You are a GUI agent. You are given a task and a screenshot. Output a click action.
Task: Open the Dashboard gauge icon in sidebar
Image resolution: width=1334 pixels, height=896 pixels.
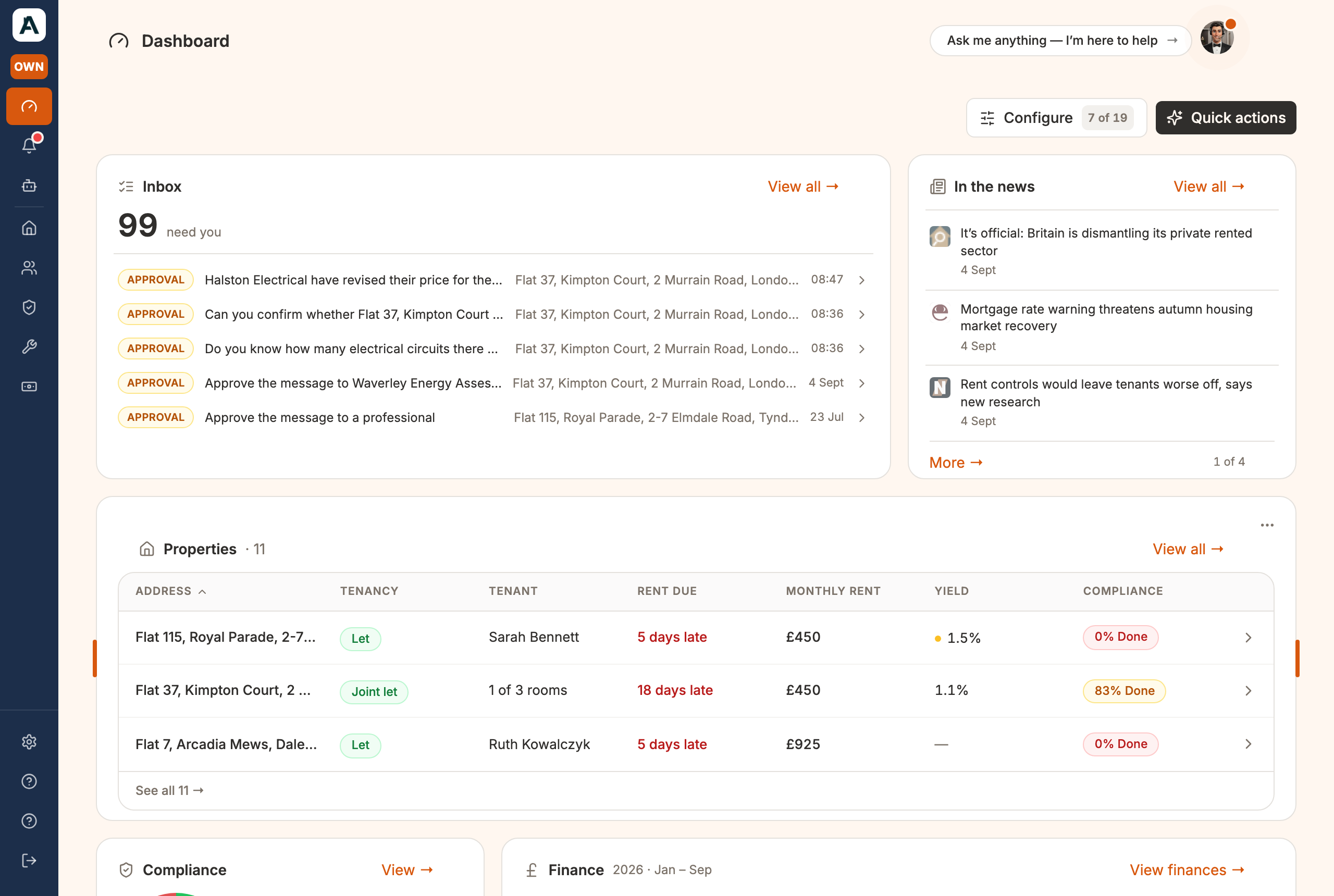pyautogui.click(x=29, y=106)
